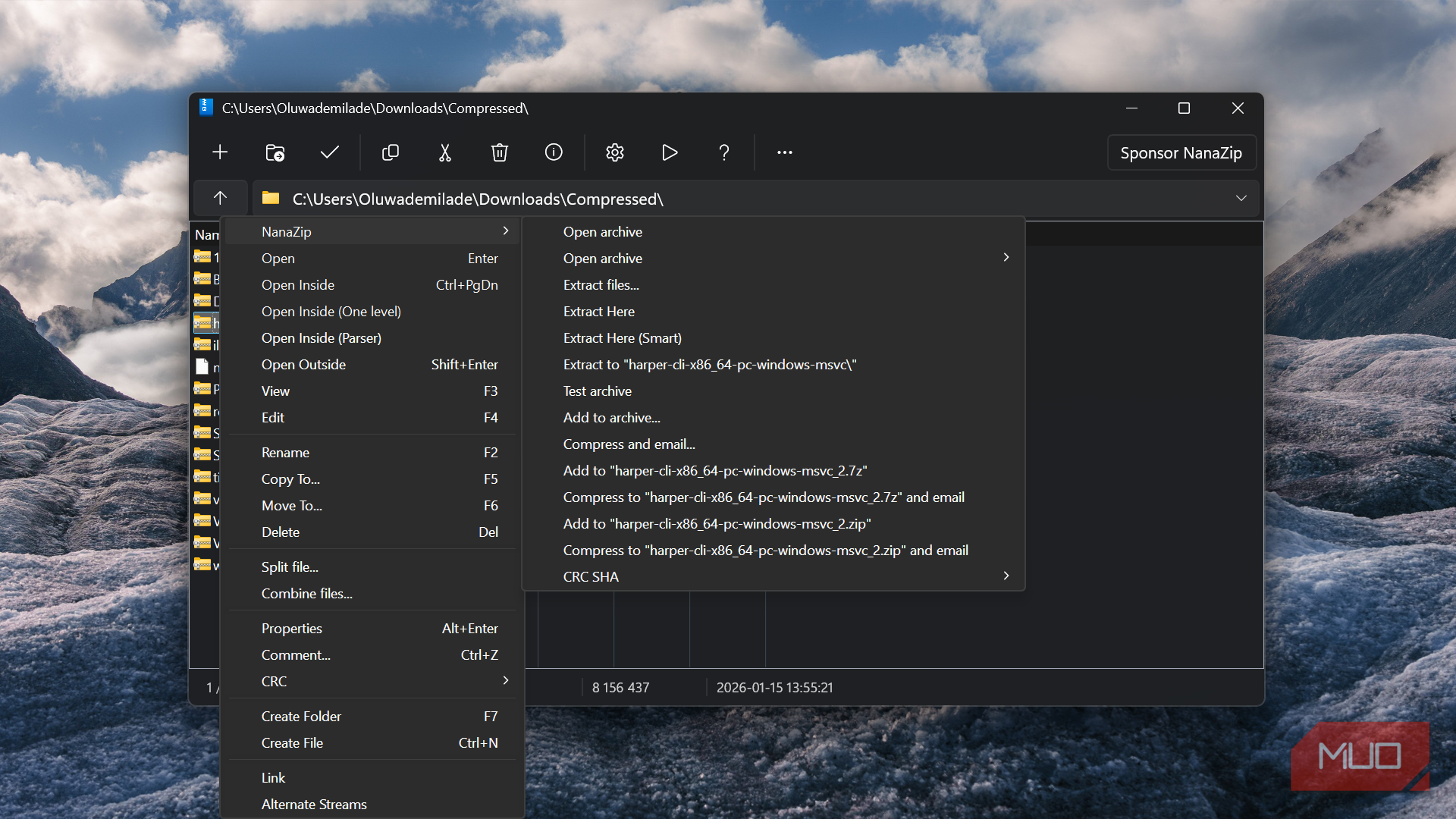Viewport: 1456px width, 819px height.
Task: Select Compress and email... entry
Action: [773, 444]
